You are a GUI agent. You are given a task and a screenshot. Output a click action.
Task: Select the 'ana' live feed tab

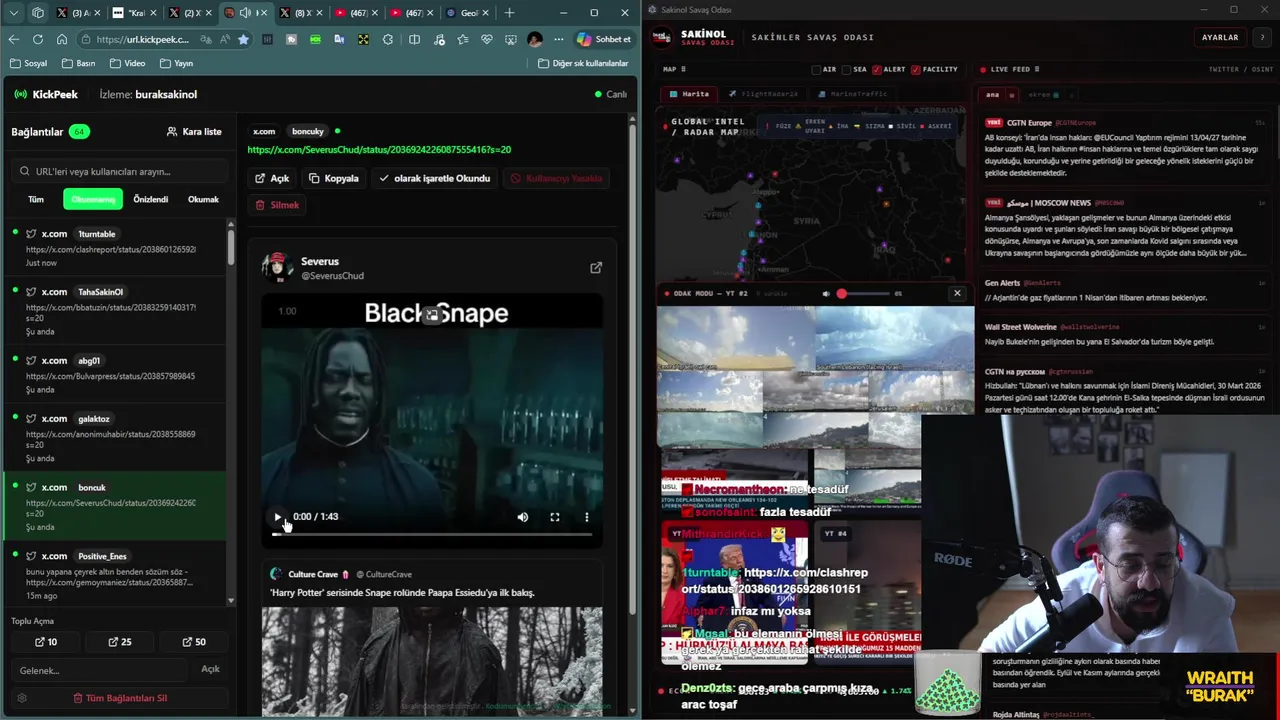[x=992, y=95]
